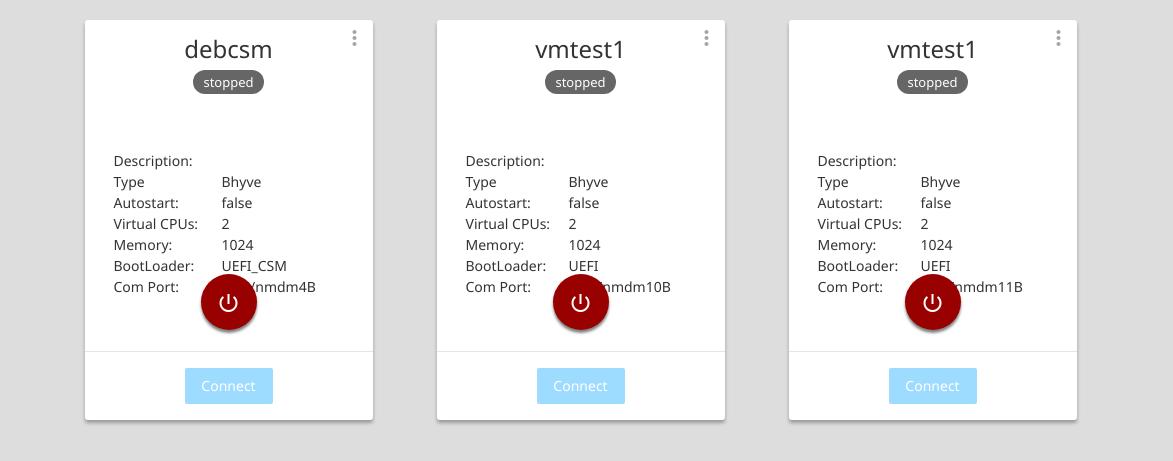Click the vmtest1 title on the nmdm11B card

(933, 49)
